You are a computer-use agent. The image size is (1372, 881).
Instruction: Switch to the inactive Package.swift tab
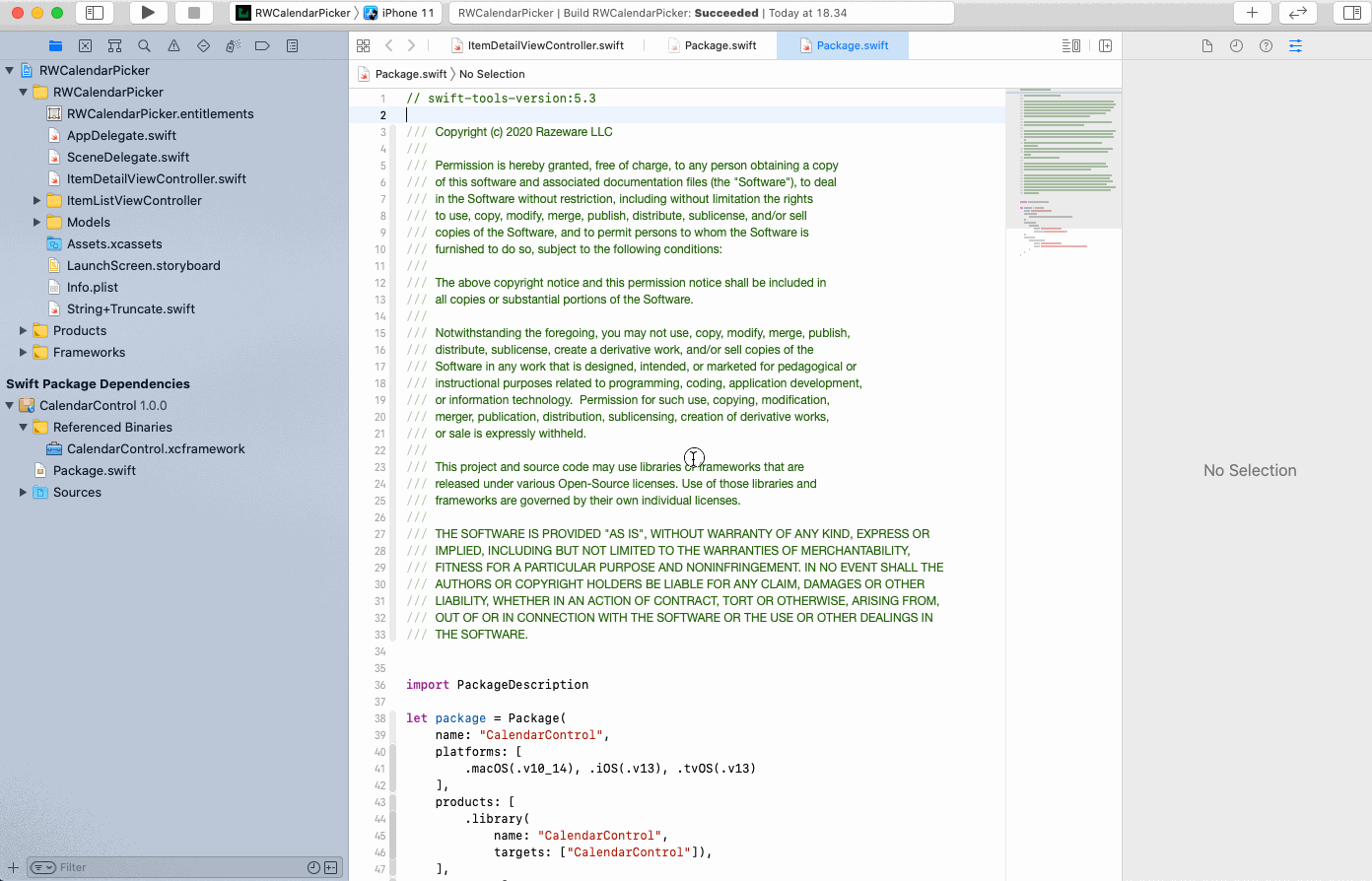point(712,45)
